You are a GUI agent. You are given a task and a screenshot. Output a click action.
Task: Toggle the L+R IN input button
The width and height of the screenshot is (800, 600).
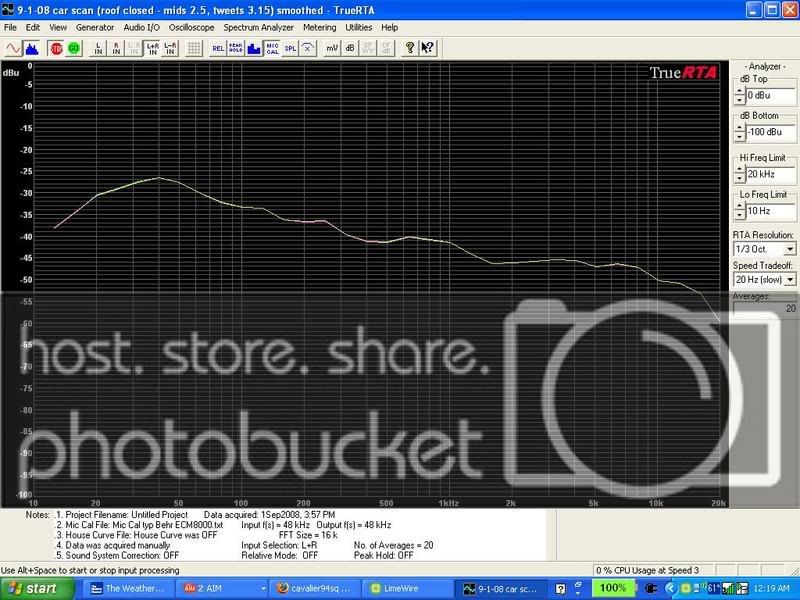[152, 48]
